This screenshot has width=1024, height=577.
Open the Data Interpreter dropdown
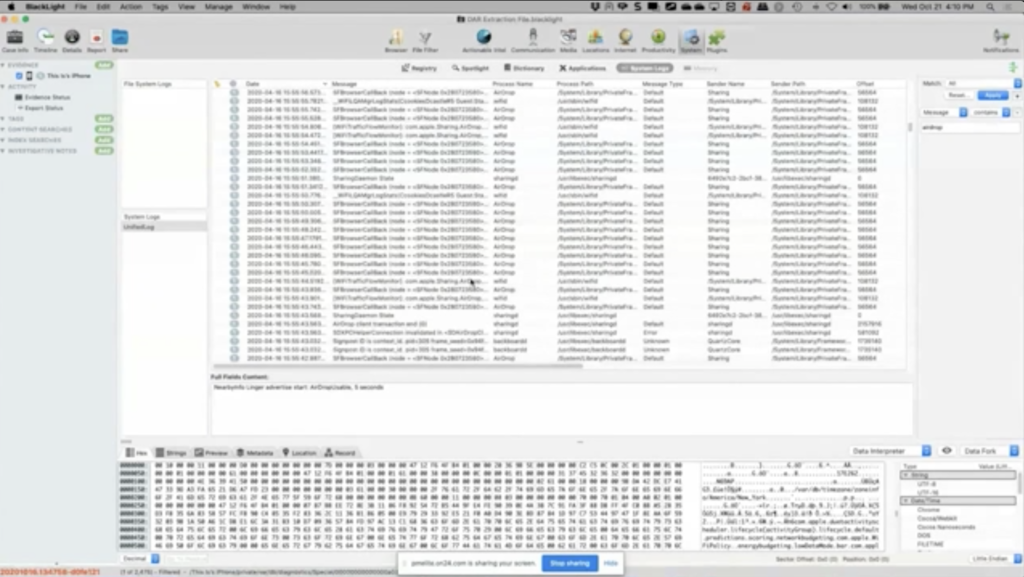pos(891,451)
